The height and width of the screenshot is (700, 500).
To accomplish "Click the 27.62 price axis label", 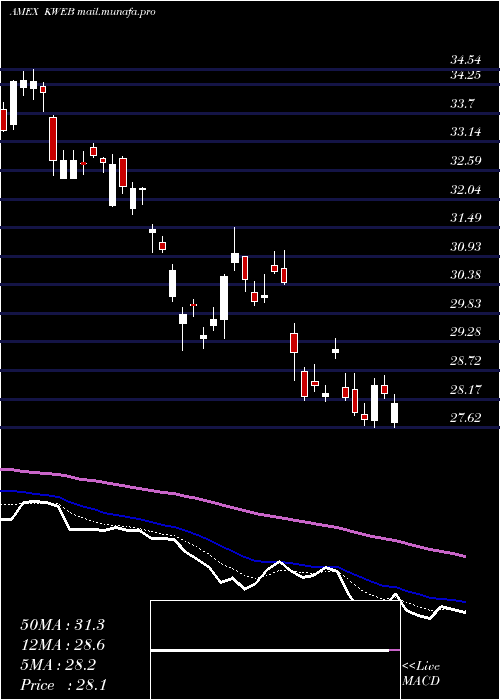I will click(464, 418).
